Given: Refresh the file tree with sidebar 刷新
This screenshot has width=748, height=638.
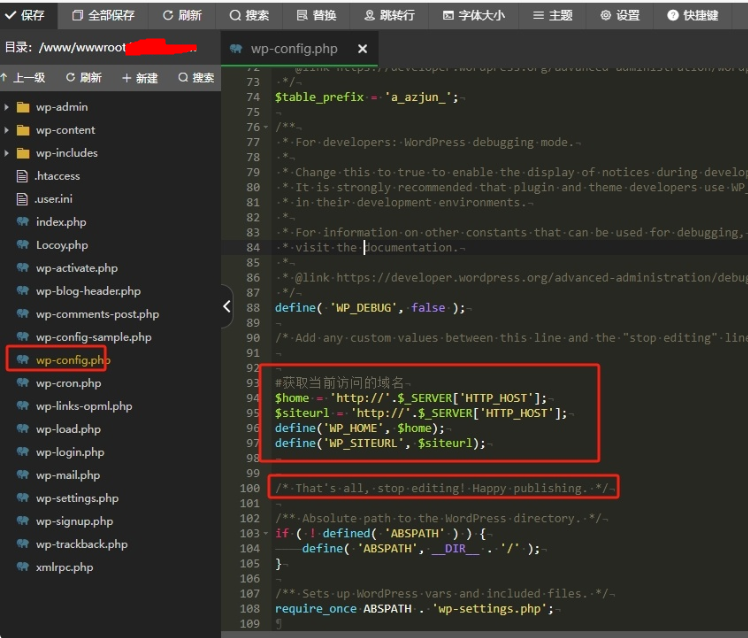Looking at the screenshot, I should tap(84, 77).
